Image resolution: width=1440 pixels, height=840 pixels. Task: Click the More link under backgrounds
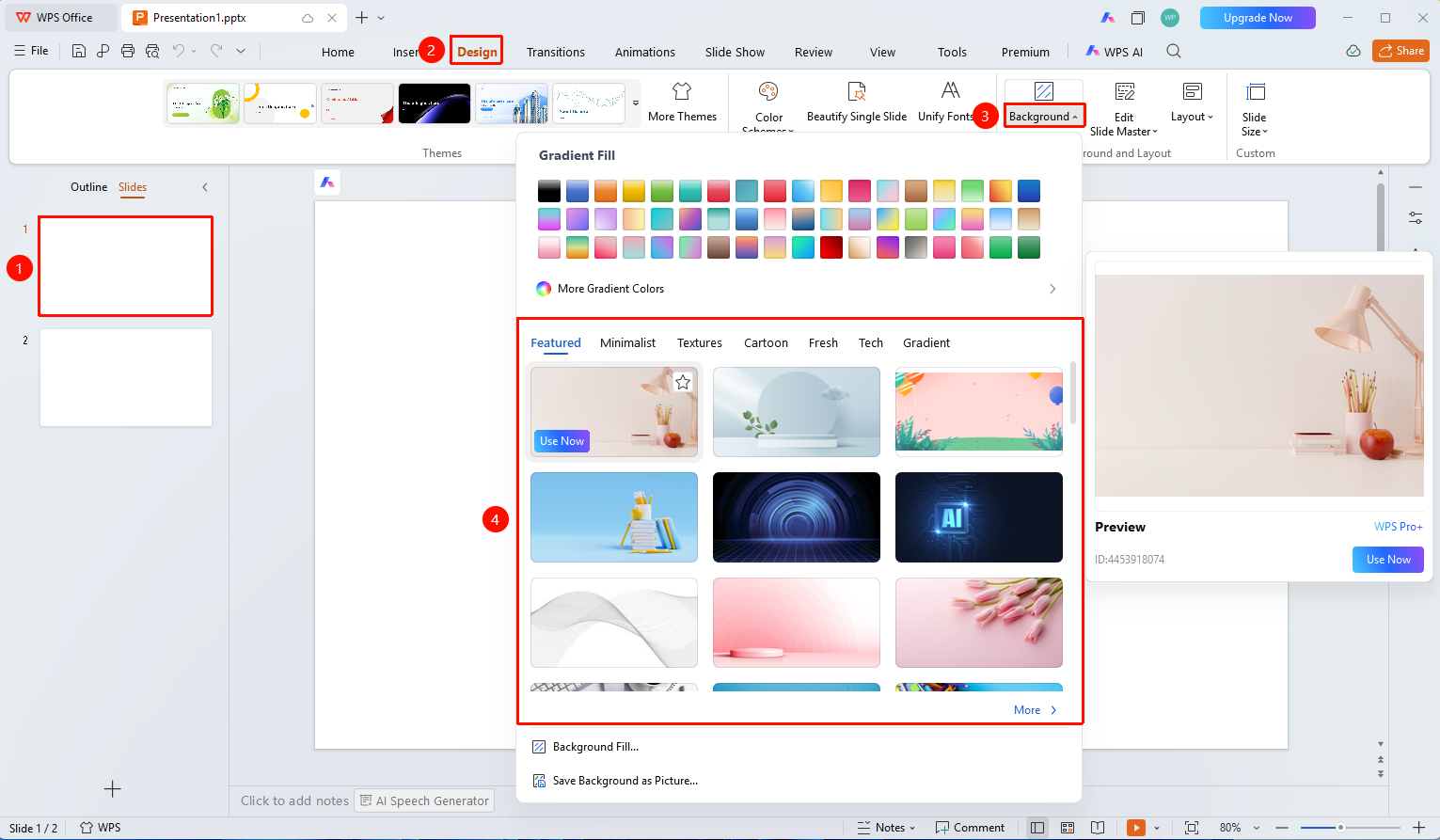tap(1035, 710)
